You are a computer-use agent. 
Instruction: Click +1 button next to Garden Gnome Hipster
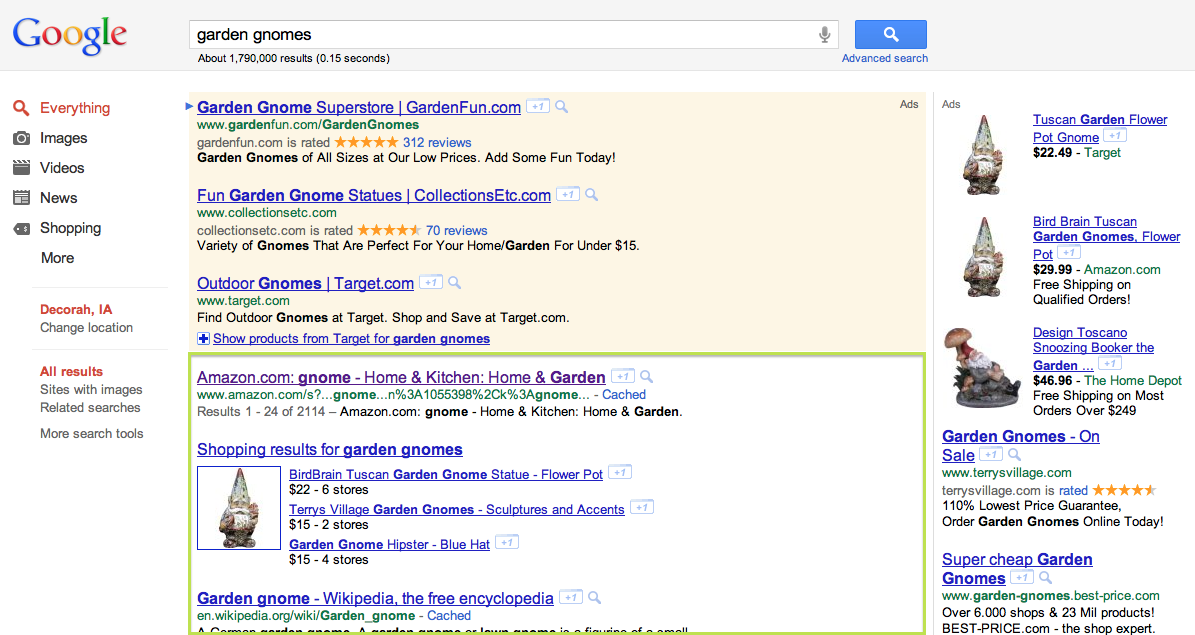(x=507, y=543)
